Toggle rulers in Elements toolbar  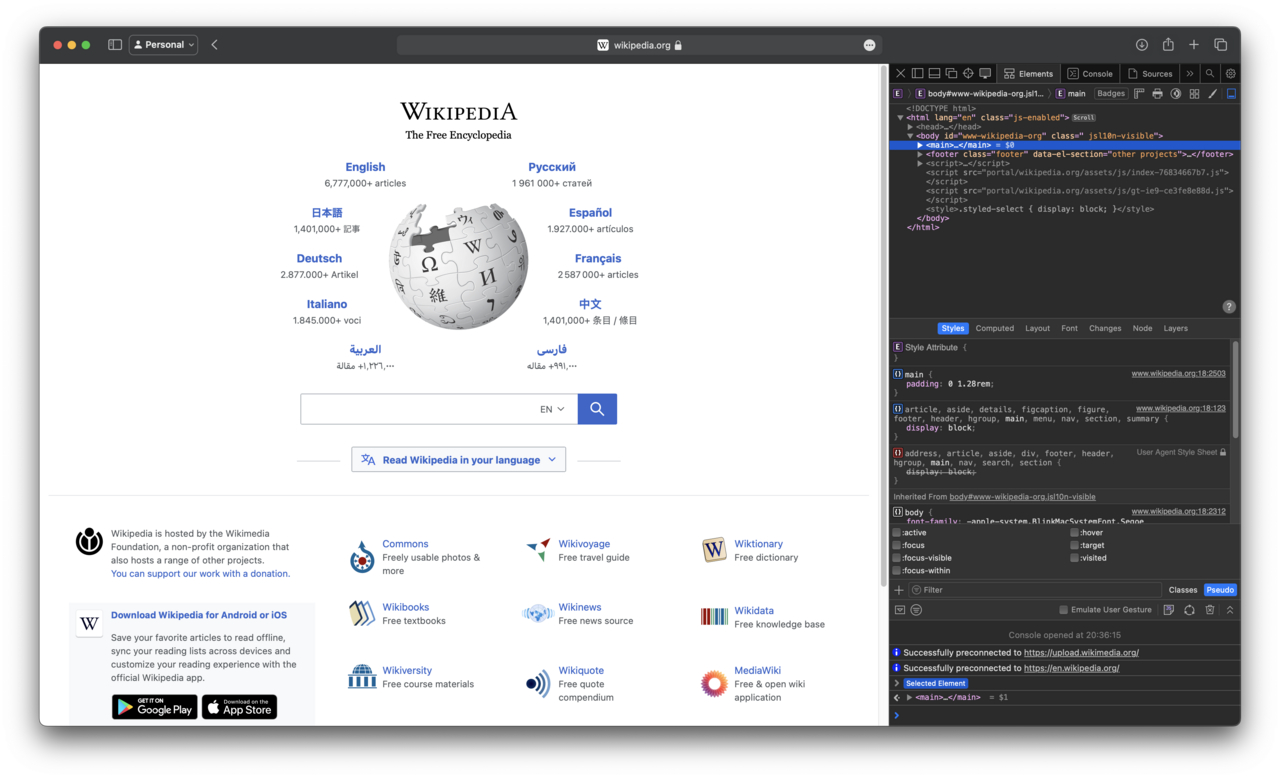pyautogui.click(x=1139, y=94)
